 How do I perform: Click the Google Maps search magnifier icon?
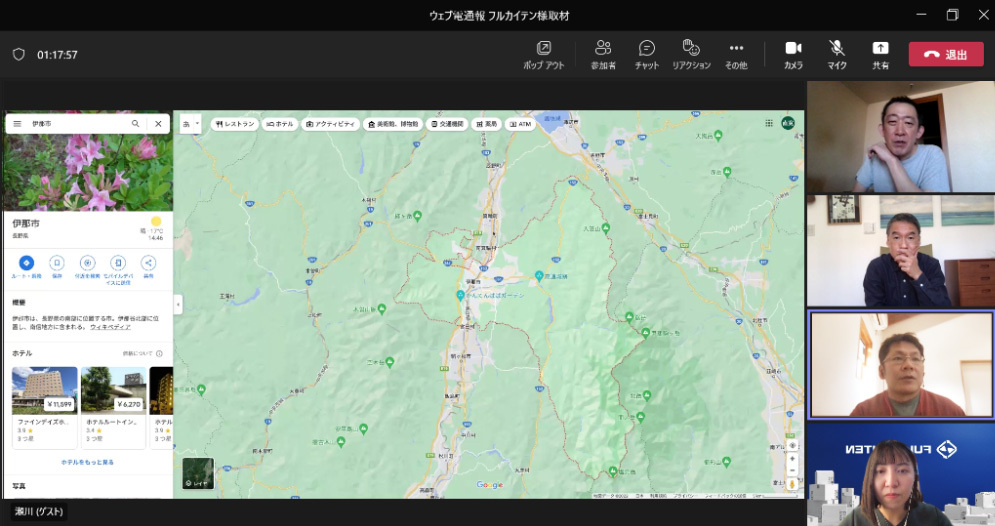(136, 124)
